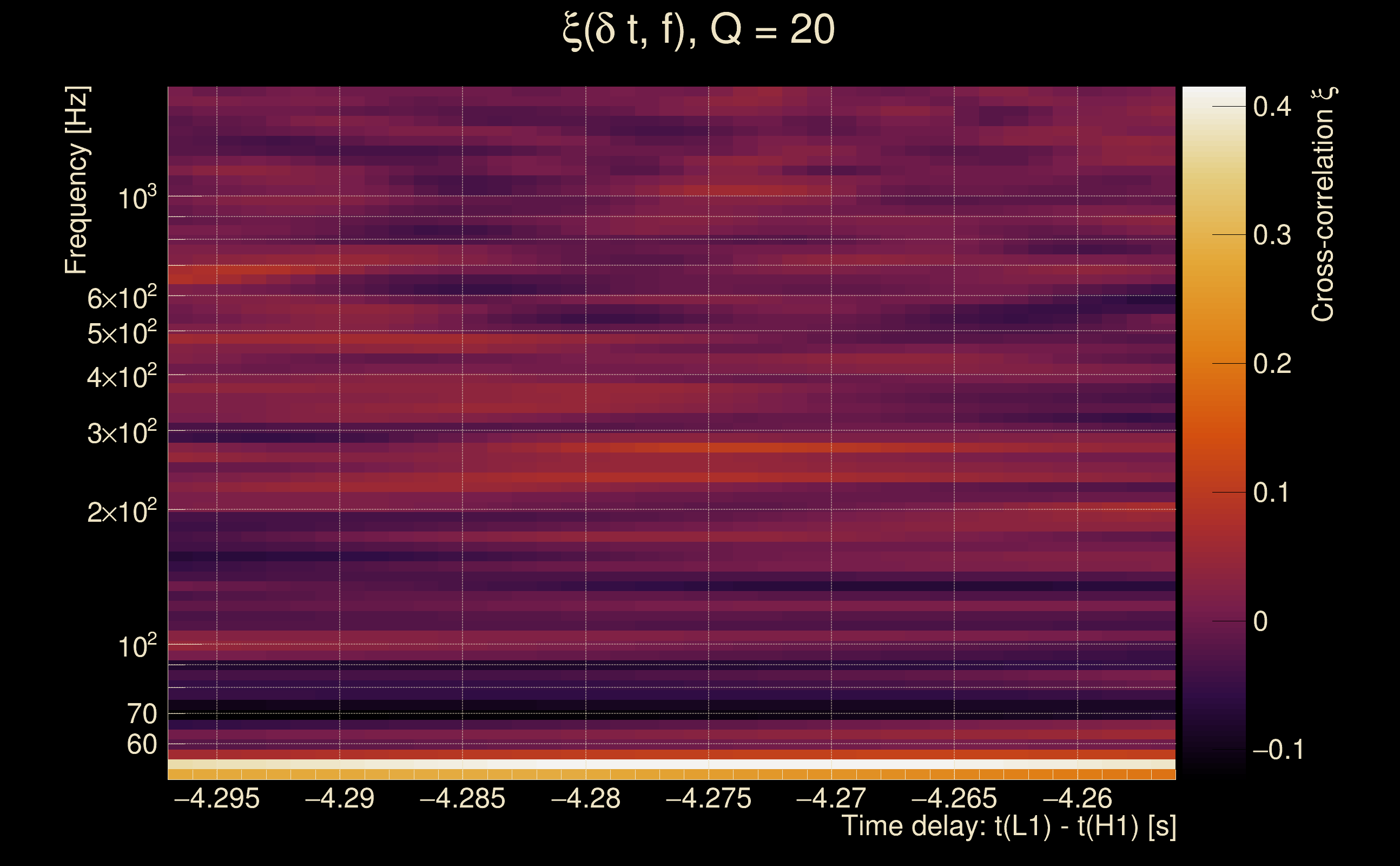
Task: Click the -4.28 x-axis tick label
Action: coord(585,798)
